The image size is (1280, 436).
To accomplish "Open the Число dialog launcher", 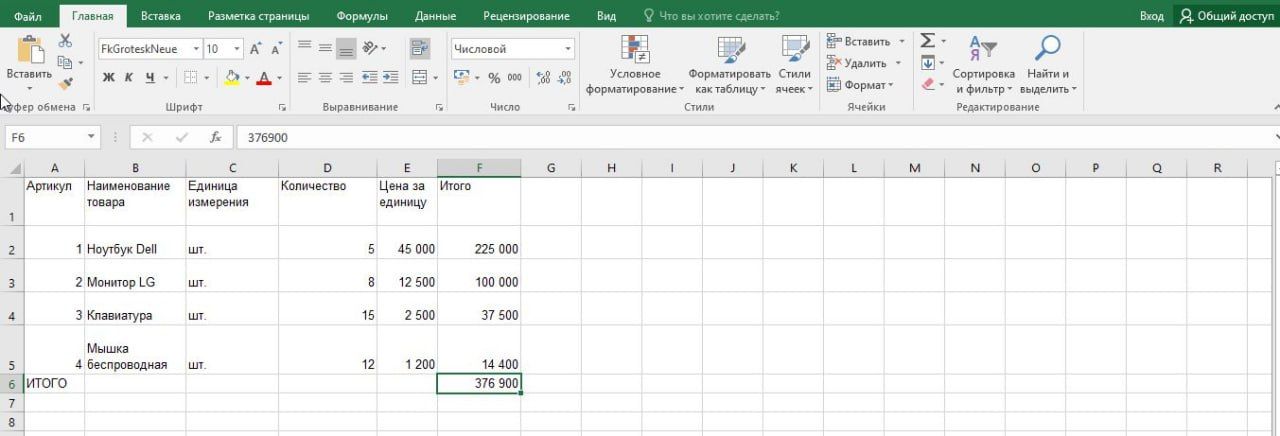I will click(x=572, y=107).
